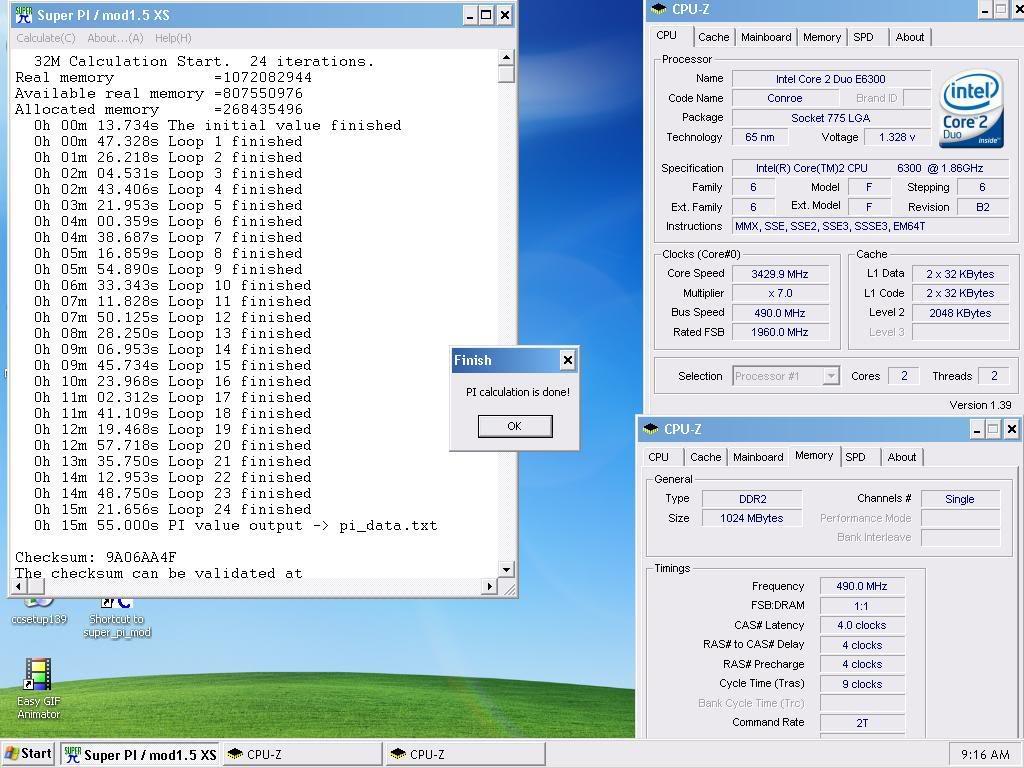Screen dimensions: 1024x768
Task: Click chip icon in second CPU-Z taskbar button
Action: (x=398, y=754)
